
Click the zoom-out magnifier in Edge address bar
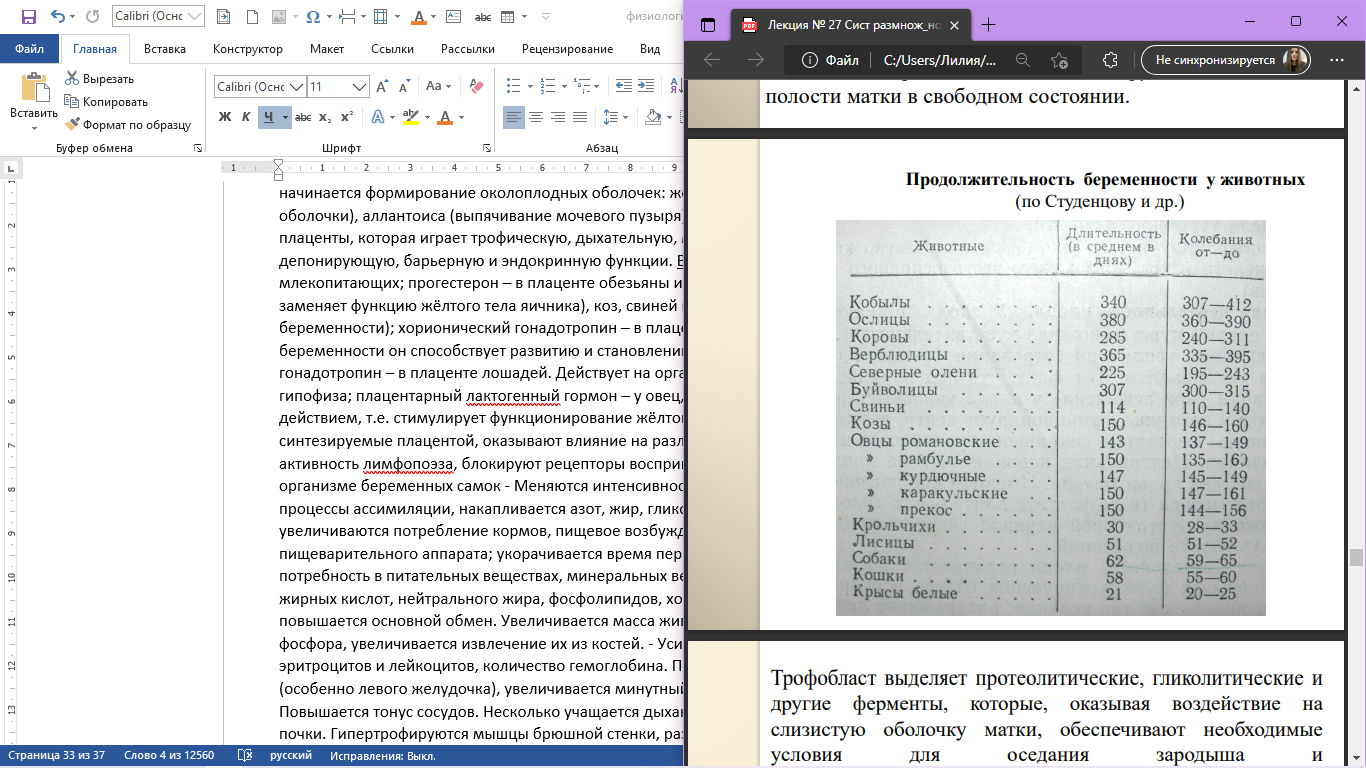(1023, 60)
